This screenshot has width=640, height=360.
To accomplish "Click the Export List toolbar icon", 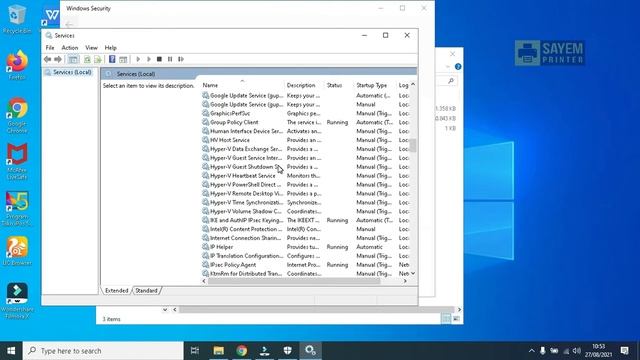I will coord(98,59).
